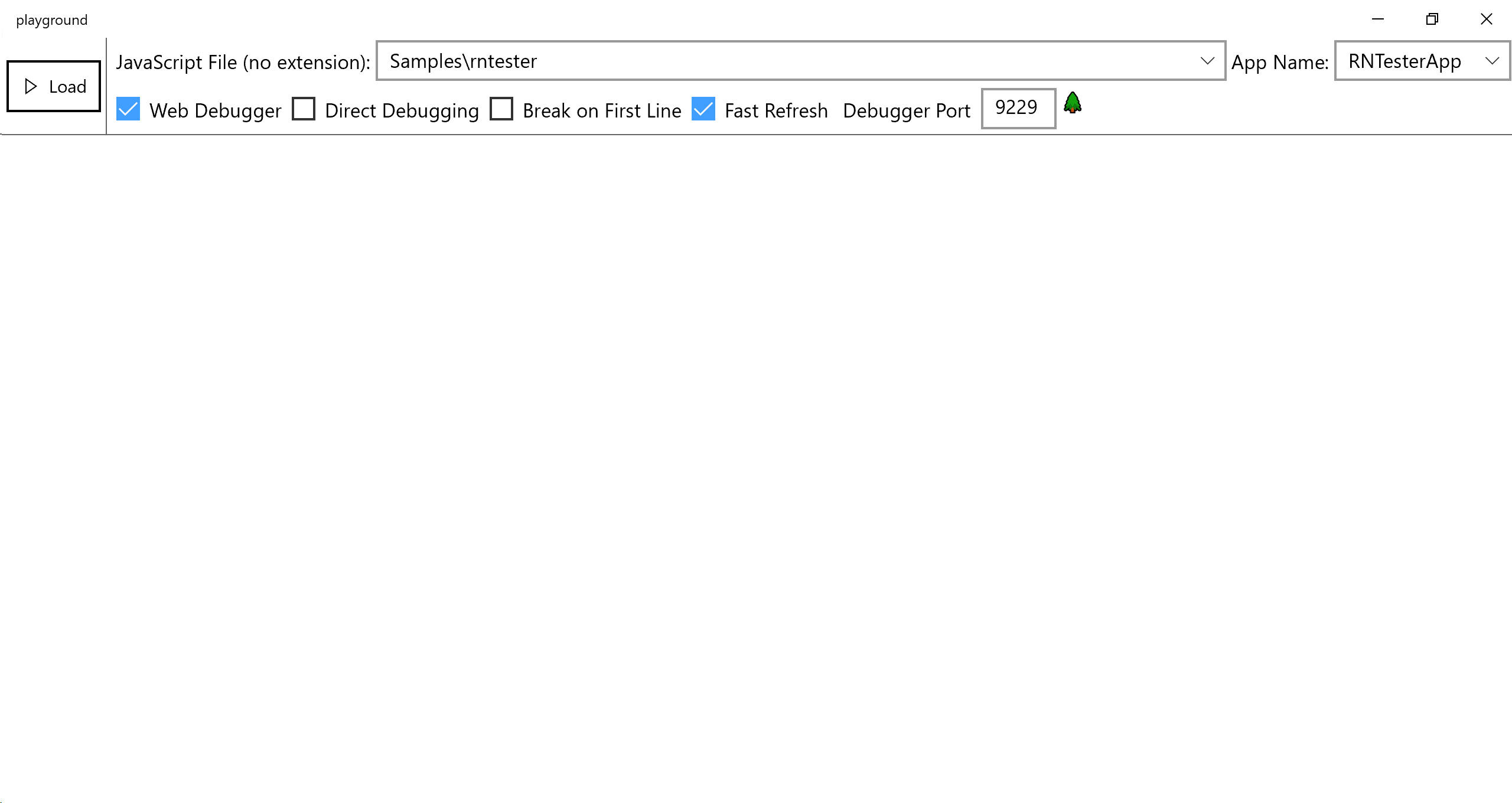Enable Break on First Line checkbox

(x=501, y=109)
